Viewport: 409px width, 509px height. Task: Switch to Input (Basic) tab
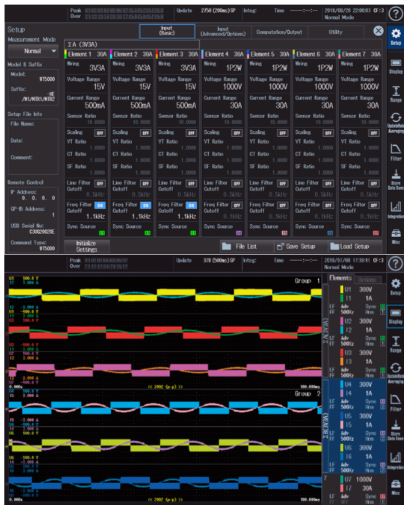(x=167, y=31)
